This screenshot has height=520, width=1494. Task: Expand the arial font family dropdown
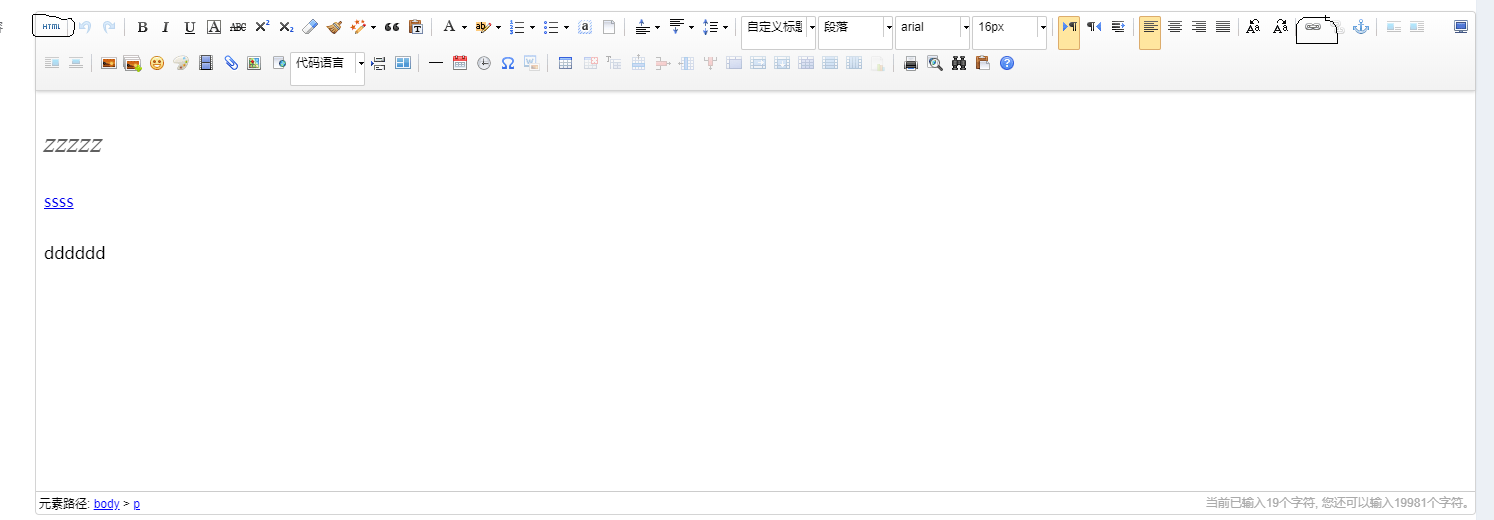(x=966, y=27)
